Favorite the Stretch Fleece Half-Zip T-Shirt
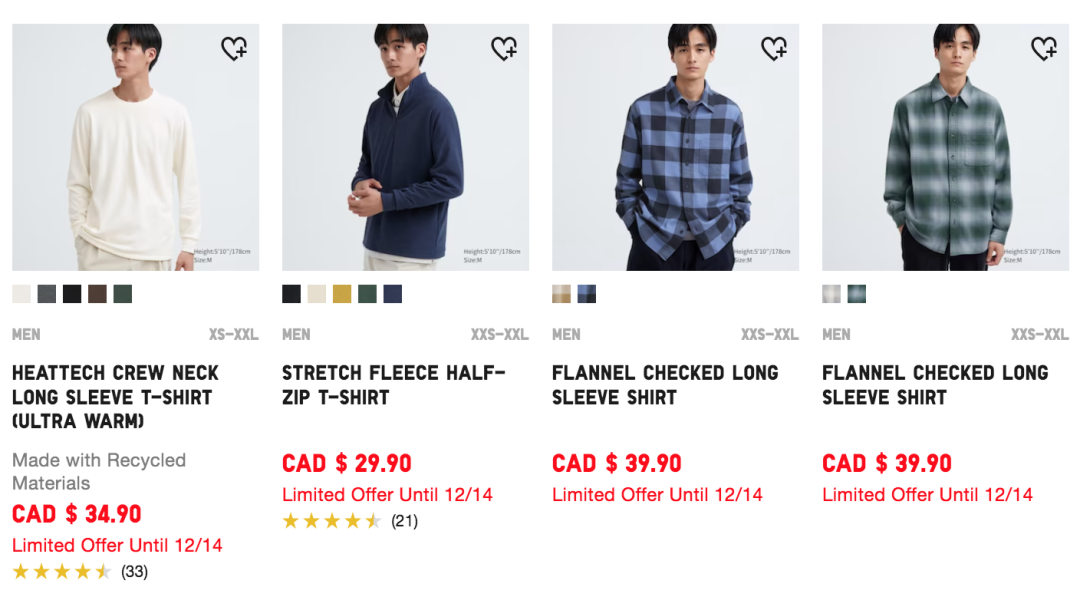The width and height of the screenshot is (1080, 597). [x=506, y=47]
